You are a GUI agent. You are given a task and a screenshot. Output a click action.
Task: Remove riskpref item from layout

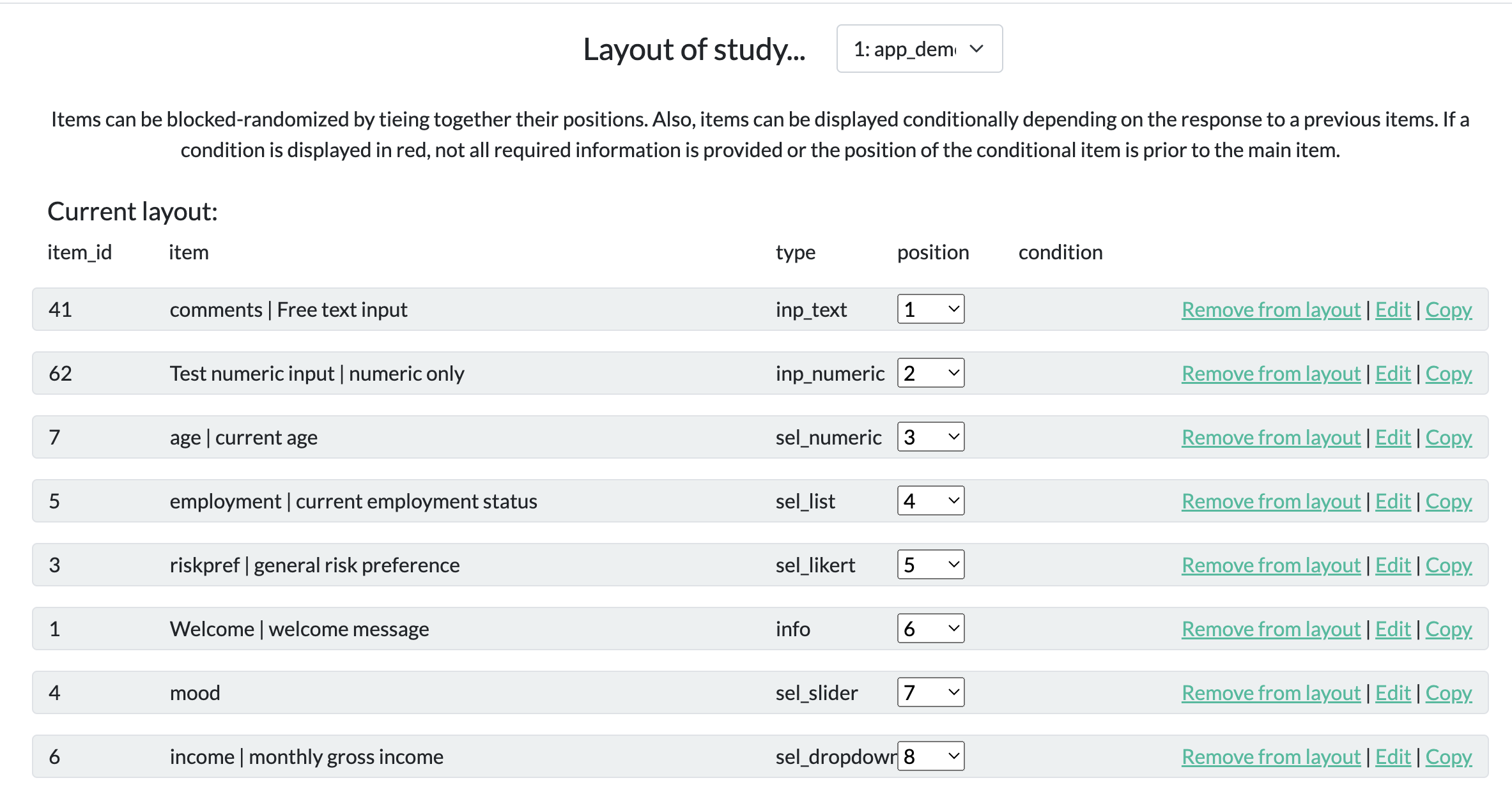[x=1271, y=565]
